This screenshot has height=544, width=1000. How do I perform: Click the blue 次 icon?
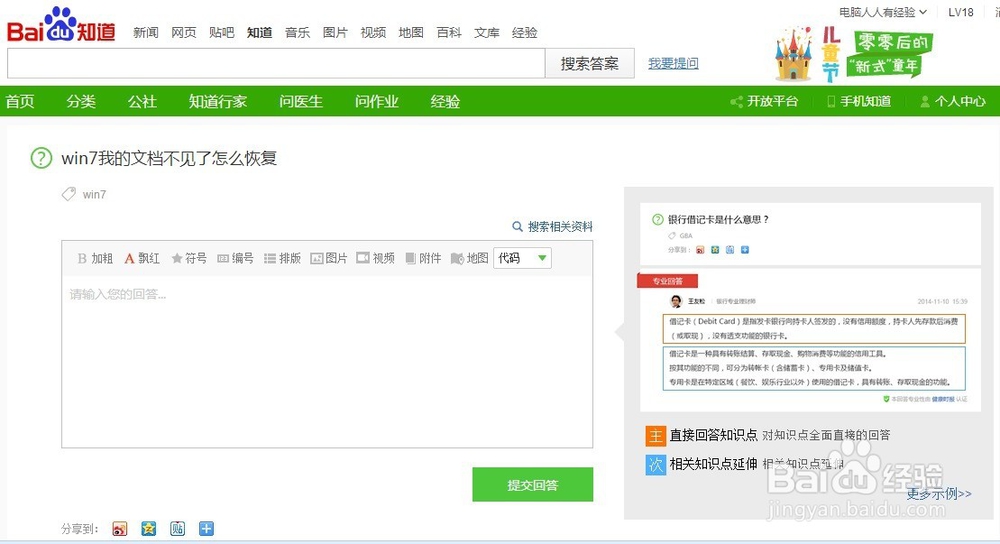coord(656,465)
